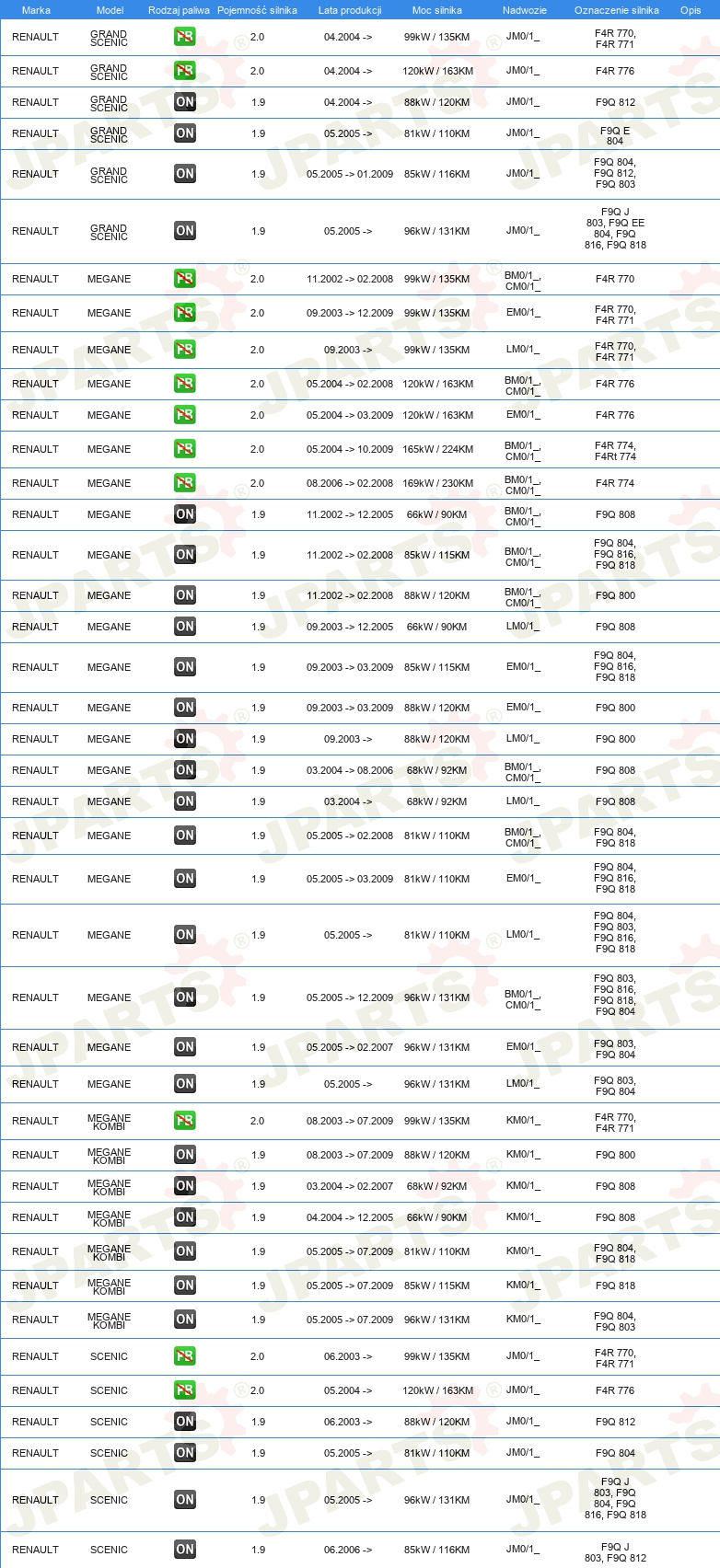Click the Opis column header
This screenshot has height=1568, width=720.
(x=691, y=10)
